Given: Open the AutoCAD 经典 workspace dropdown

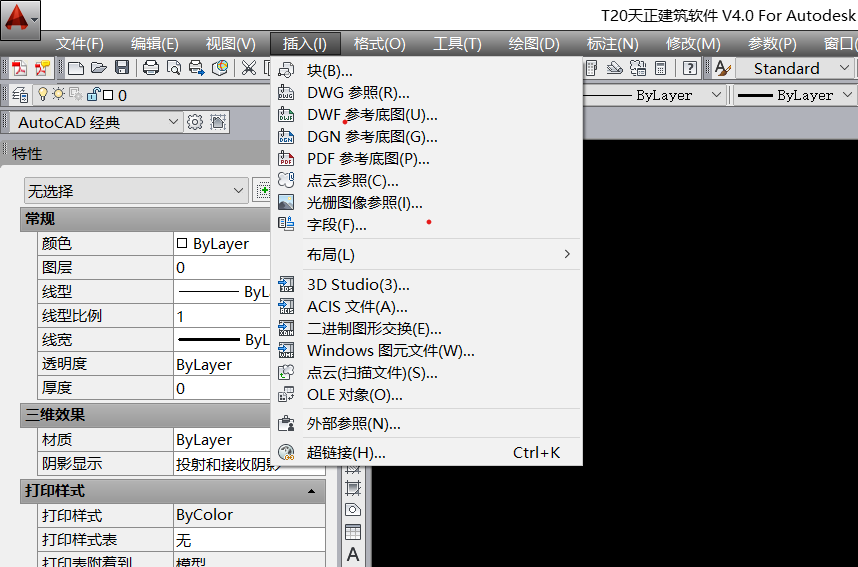Looking at the screenshot, I should [96, 122].
